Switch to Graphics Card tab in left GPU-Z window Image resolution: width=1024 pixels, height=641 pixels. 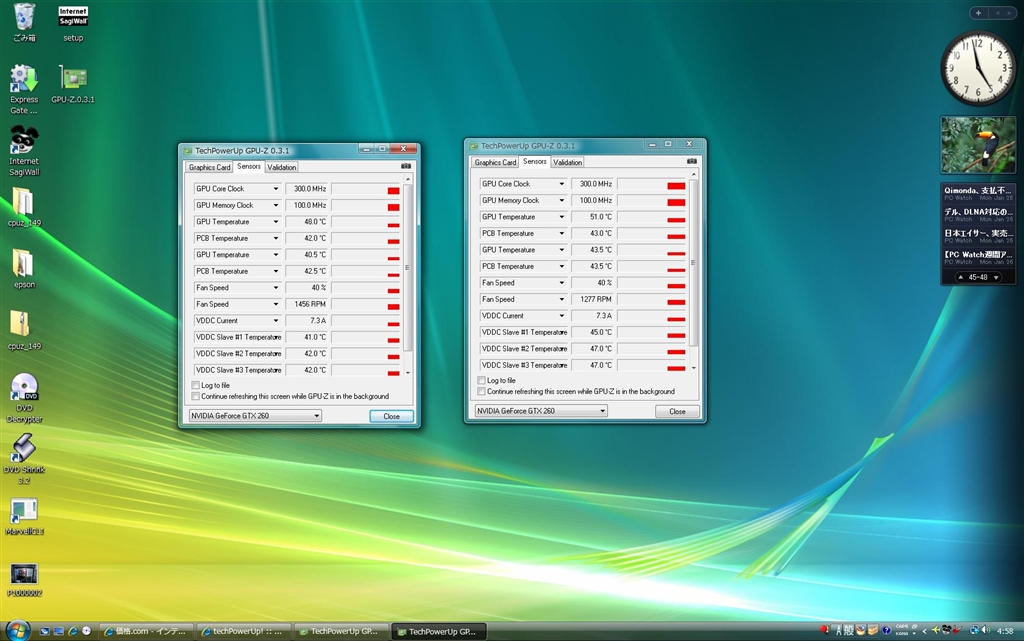click(x=210, y=167)
